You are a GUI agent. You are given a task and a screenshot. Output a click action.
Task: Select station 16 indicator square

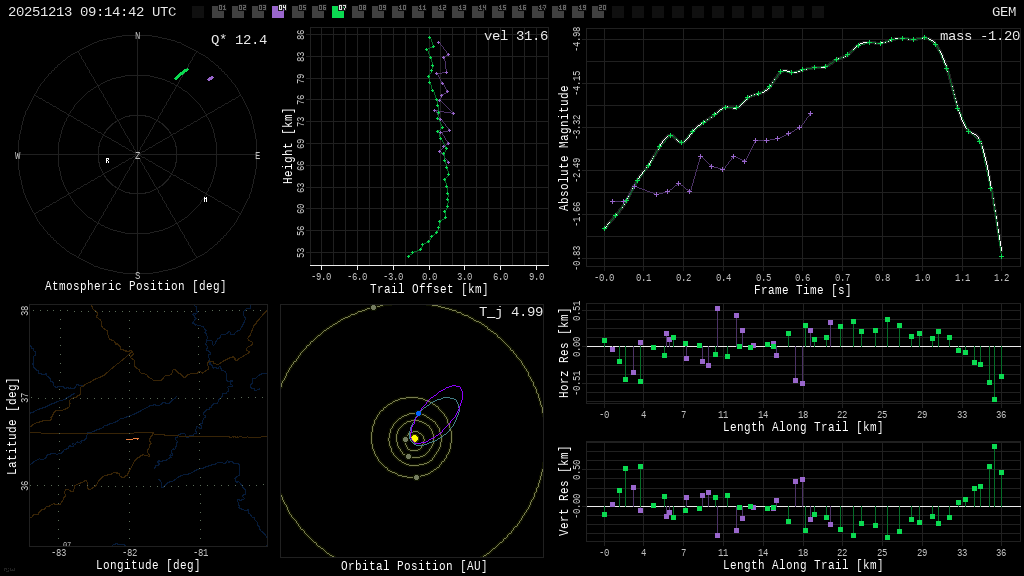click(518, 12)
